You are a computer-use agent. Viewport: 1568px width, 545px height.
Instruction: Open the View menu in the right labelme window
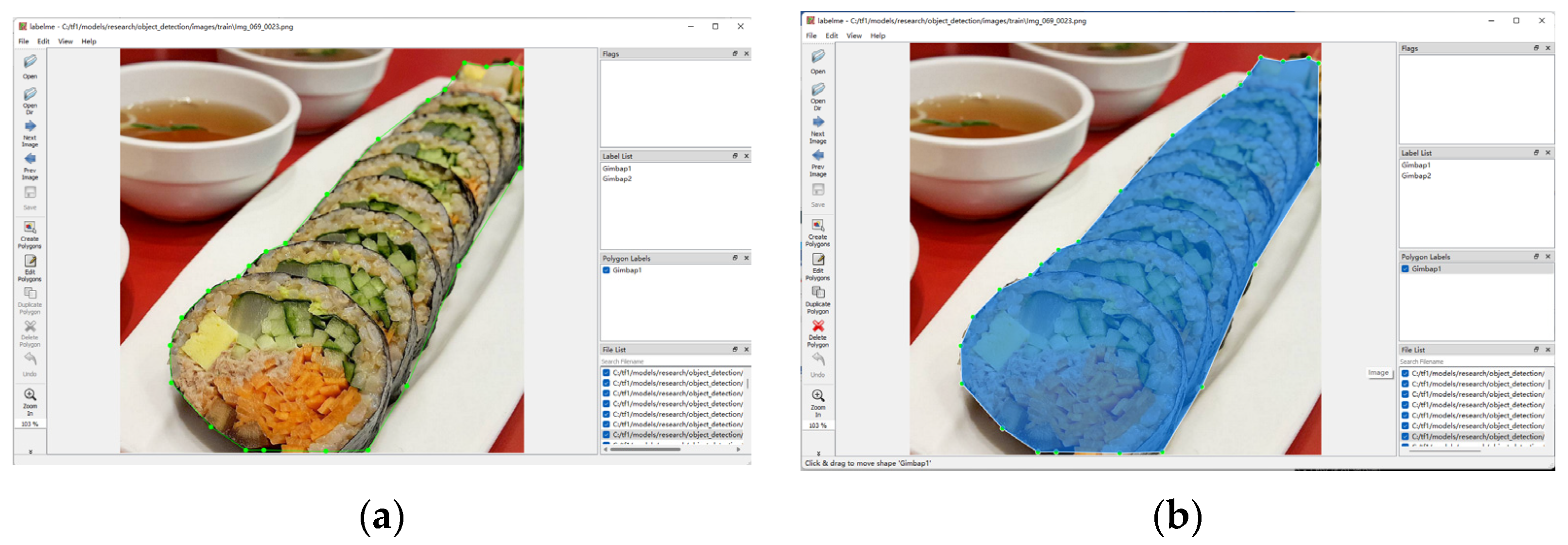tap(854, 36)
